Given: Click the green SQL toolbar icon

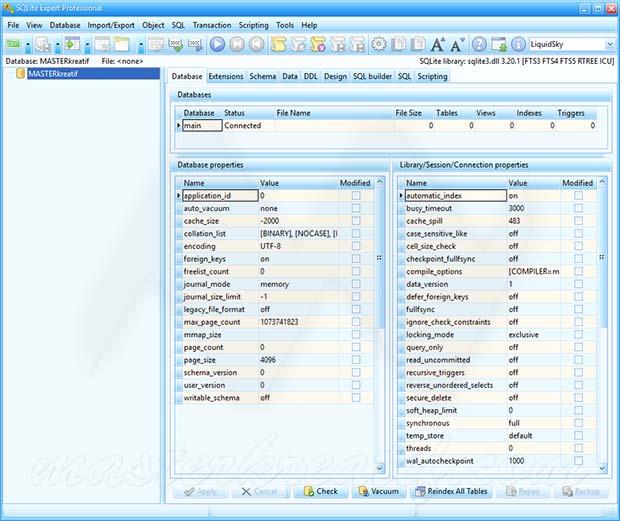Looking at the screenshot, I should pos(13,44).
